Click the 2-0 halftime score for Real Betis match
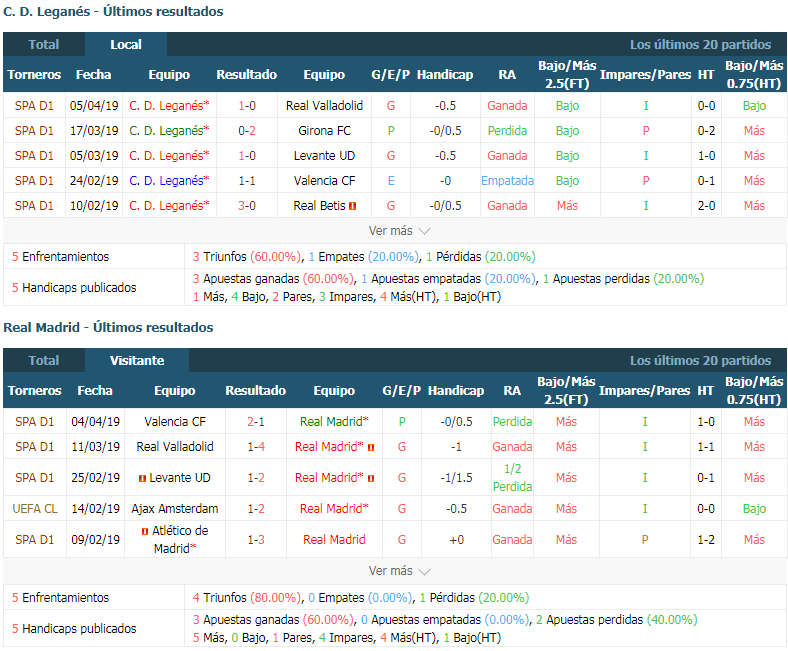 (x=706, y=206)
